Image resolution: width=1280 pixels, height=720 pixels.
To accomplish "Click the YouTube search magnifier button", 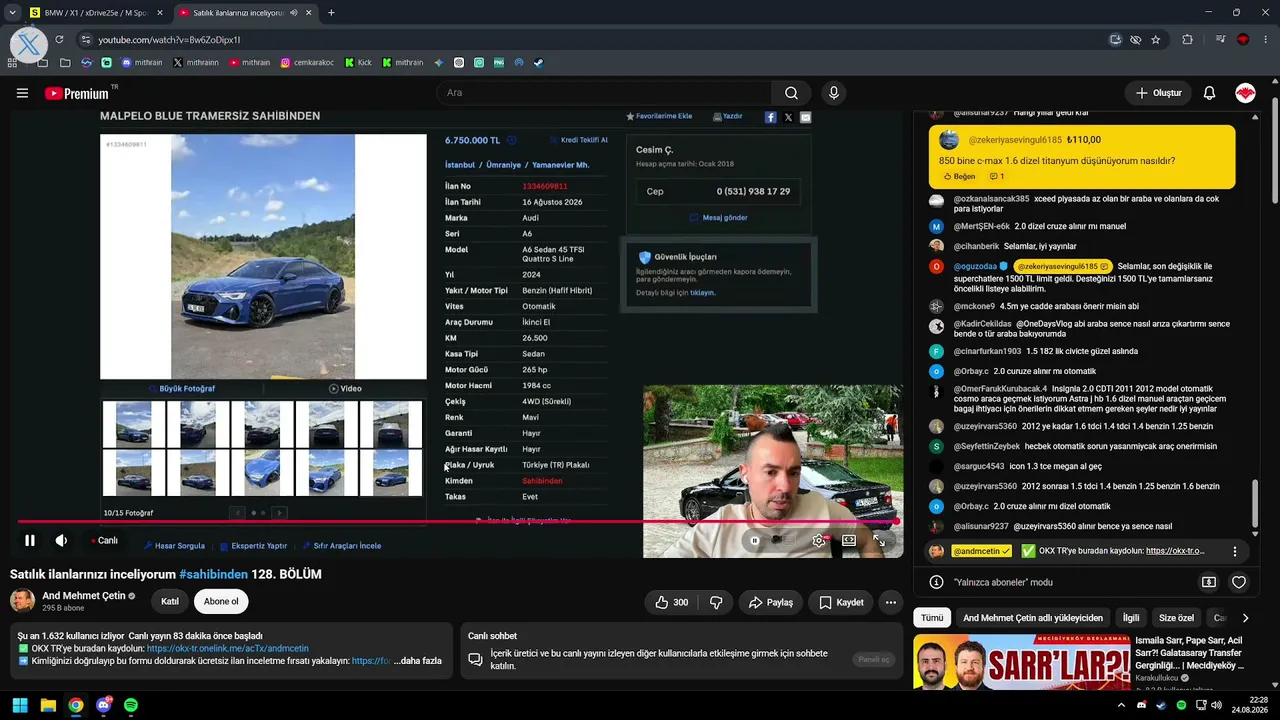I will click(x=791, y=93).
